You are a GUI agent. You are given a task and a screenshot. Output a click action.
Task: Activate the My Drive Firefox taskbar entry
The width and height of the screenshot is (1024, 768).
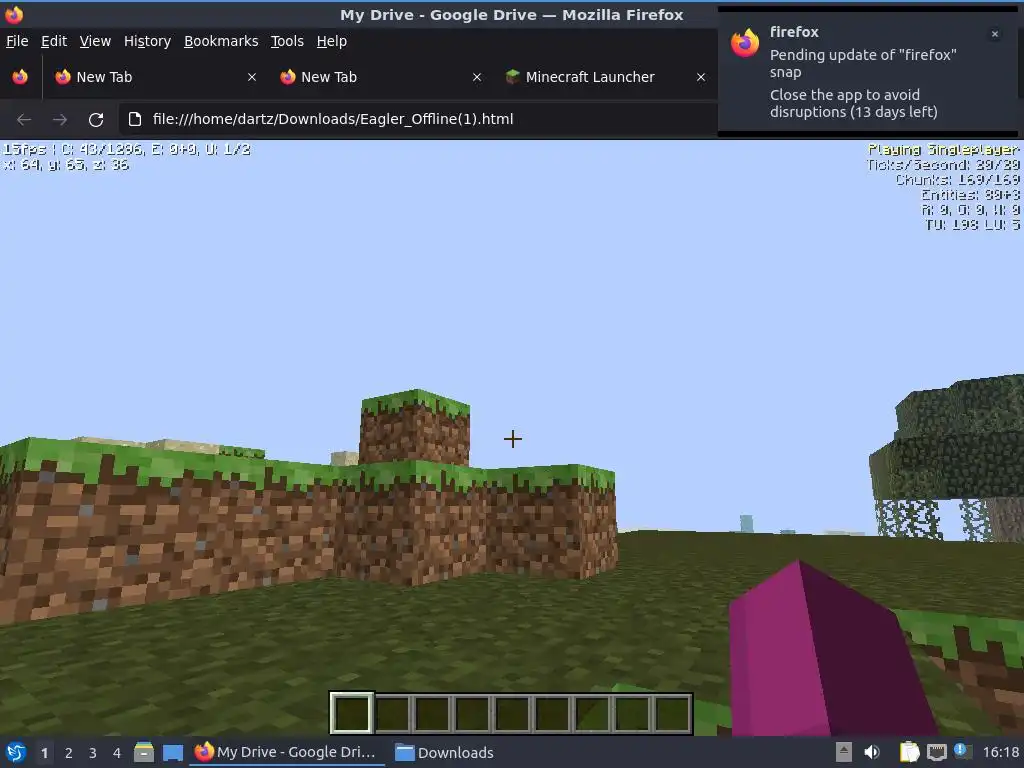point(286,752)
